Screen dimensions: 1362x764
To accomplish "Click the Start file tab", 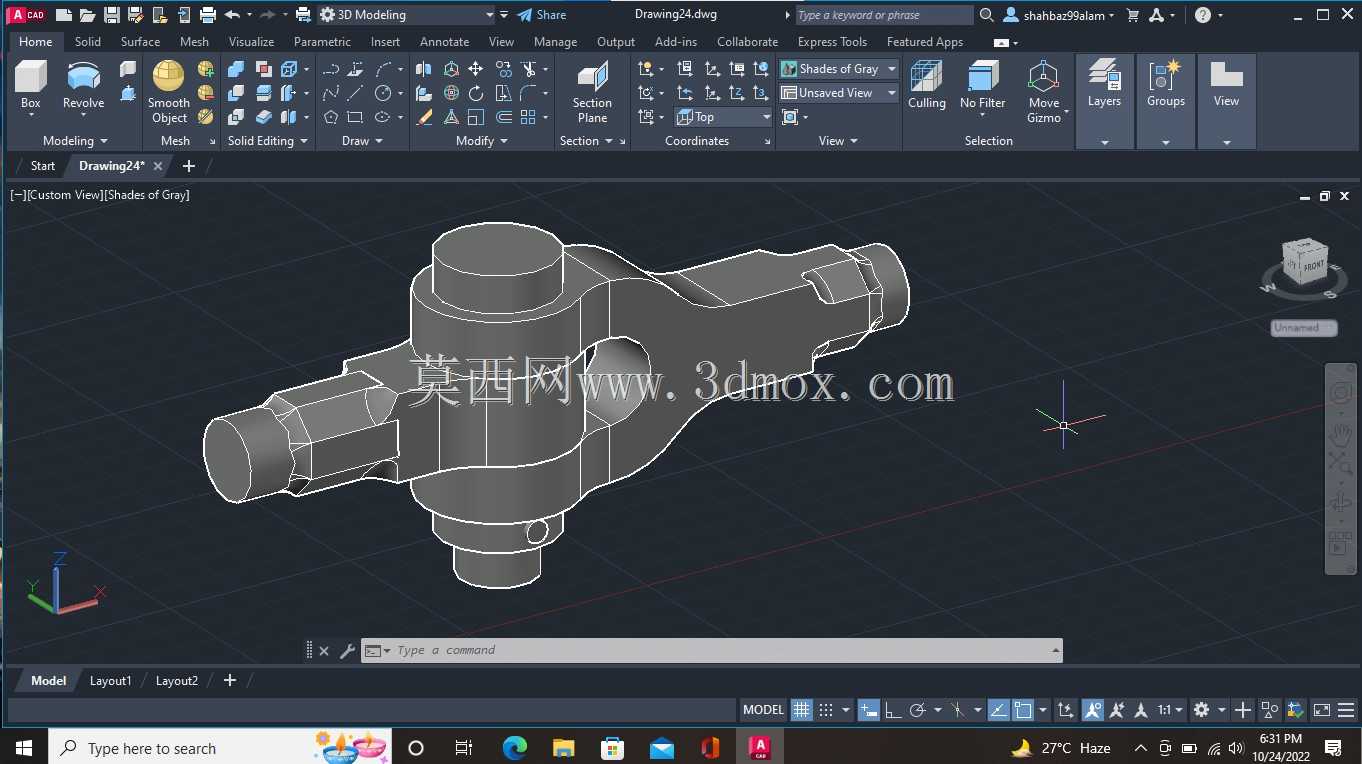I will 42,166.
